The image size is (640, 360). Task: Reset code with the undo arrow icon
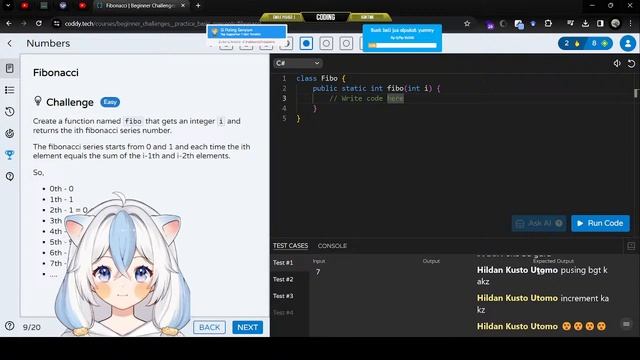[x=631, y=63]
